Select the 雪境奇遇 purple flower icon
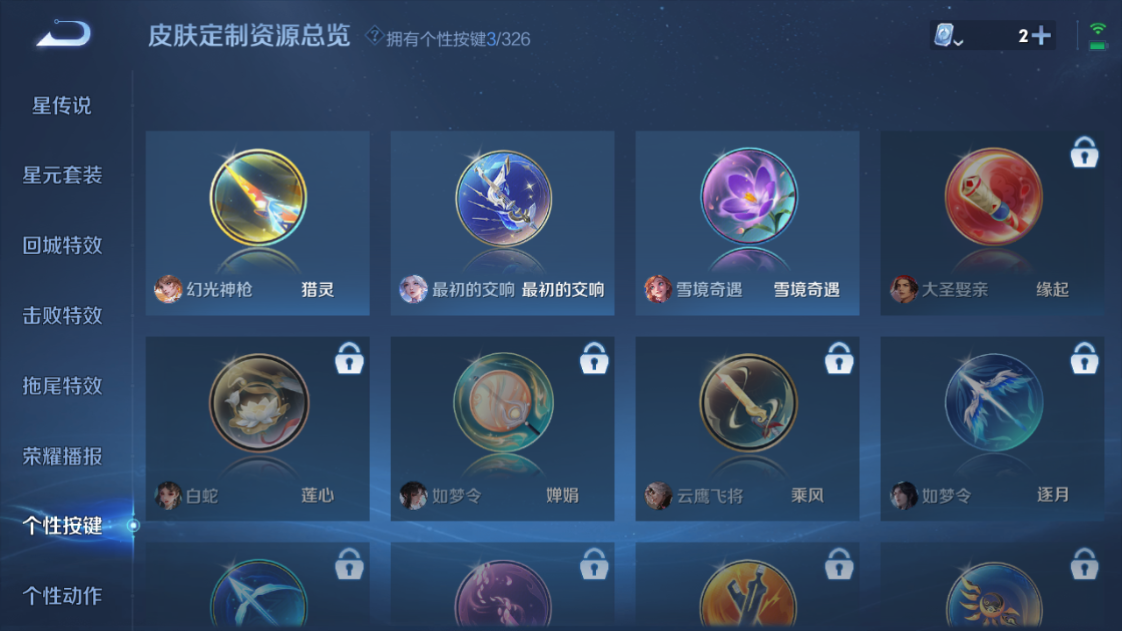The image size is (1122, 631). click(748, 196)
